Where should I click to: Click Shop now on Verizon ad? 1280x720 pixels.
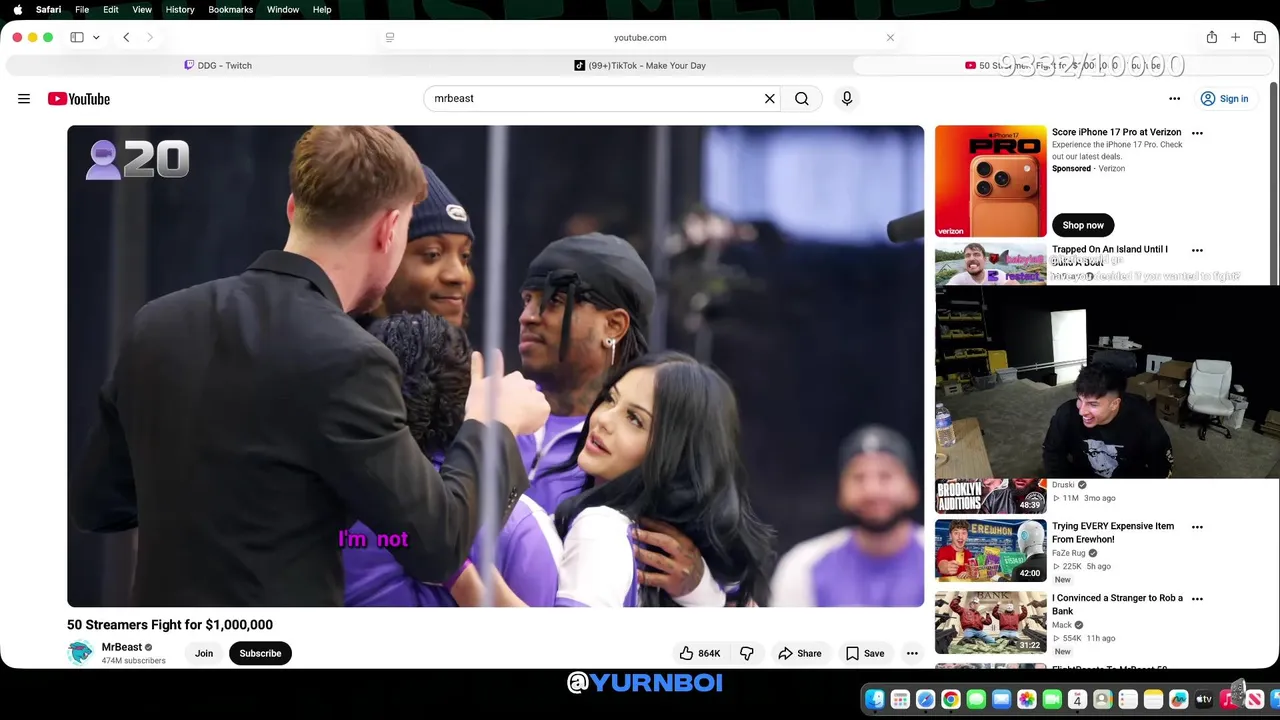1083,225
